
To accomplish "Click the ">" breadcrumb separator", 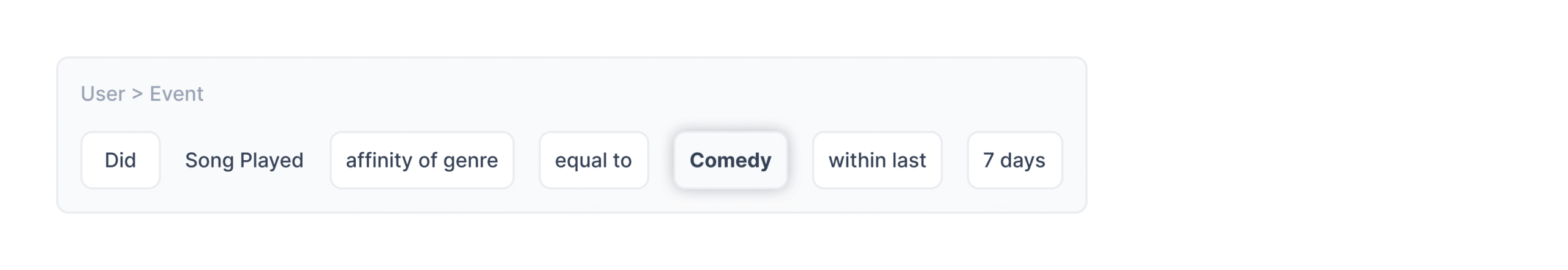I will tap(137, 94).
